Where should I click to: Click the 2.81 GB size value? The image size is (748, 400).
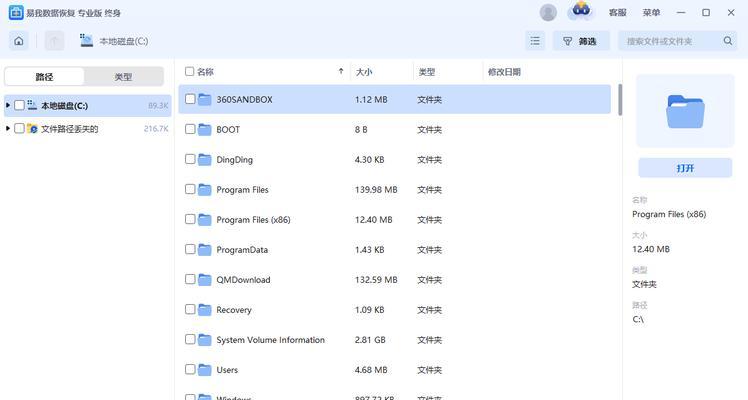[370, 340]
